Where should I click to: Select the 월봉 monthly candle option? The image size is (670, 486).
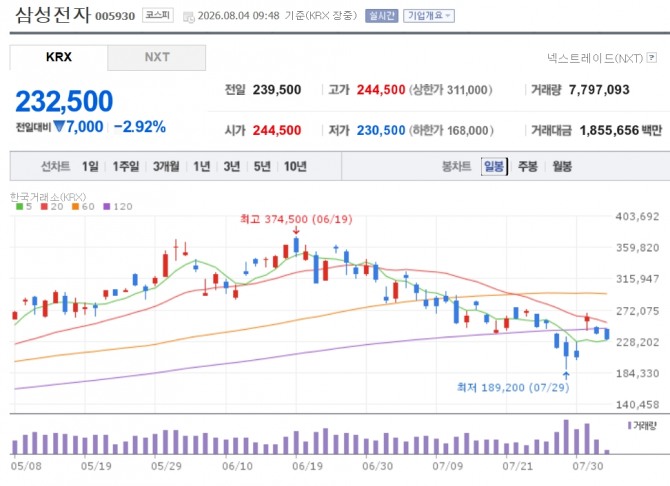point(562,166)
